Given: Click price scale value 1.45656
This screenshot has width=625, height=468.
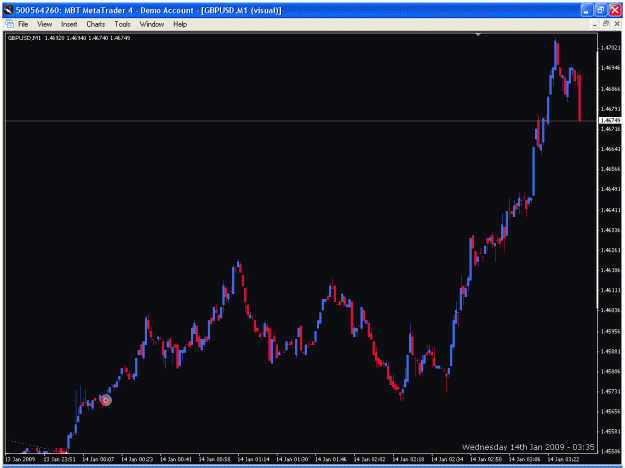Looking at the screenshot, I should click(610, 411).
